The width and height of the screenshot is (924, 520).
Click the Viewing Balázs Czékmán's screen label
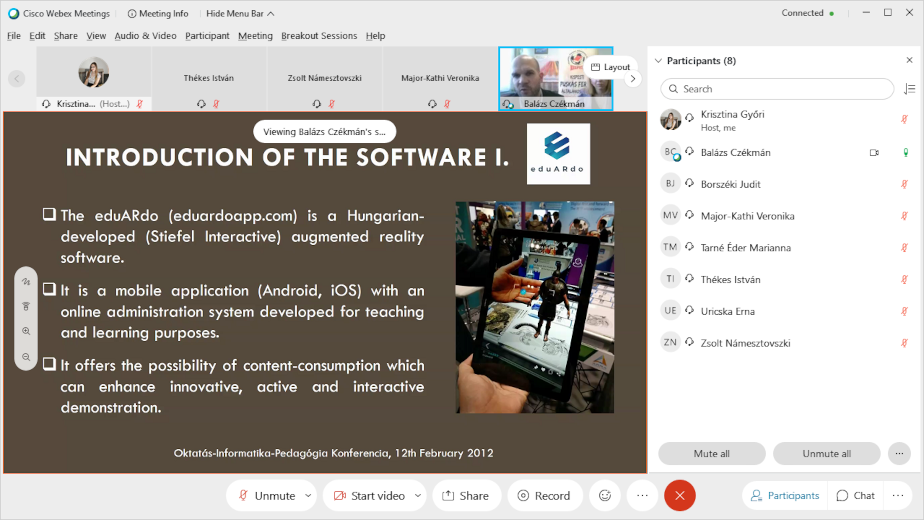pyautogui.click(x=324, y=132)
